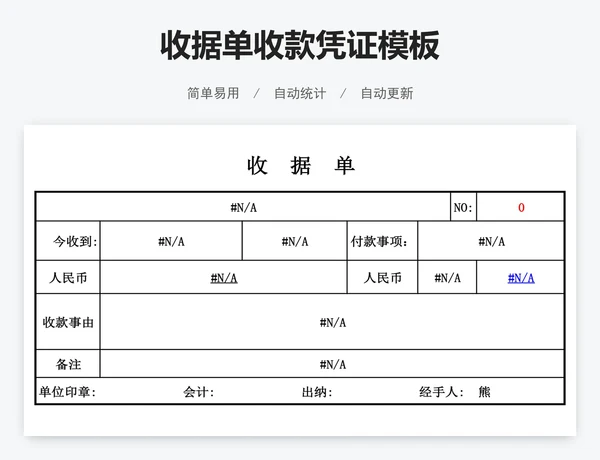
Task: Click the 收款事由 label cell
Action: [x=68, y=322]
